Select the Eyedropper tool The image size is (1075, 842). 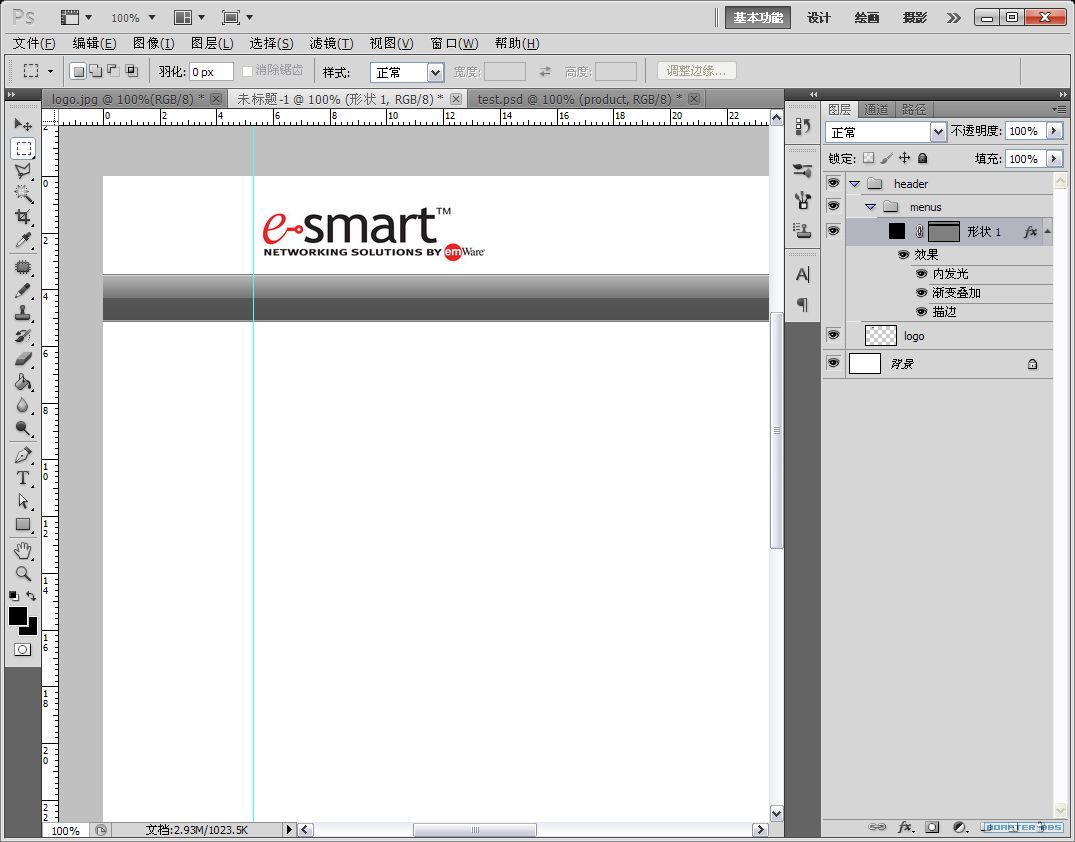[23, 240]
